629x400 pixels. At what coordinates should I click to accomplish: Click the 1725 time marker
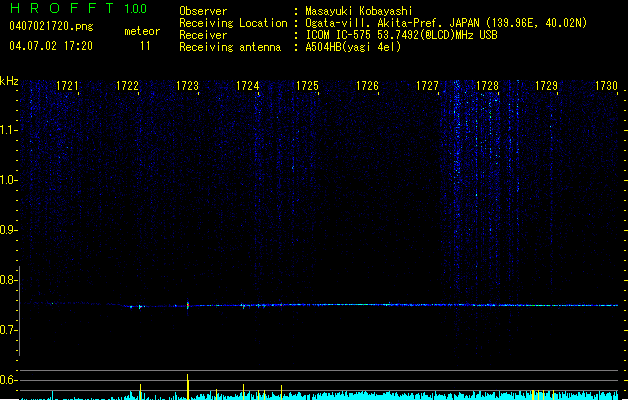(x=307, y=86)
